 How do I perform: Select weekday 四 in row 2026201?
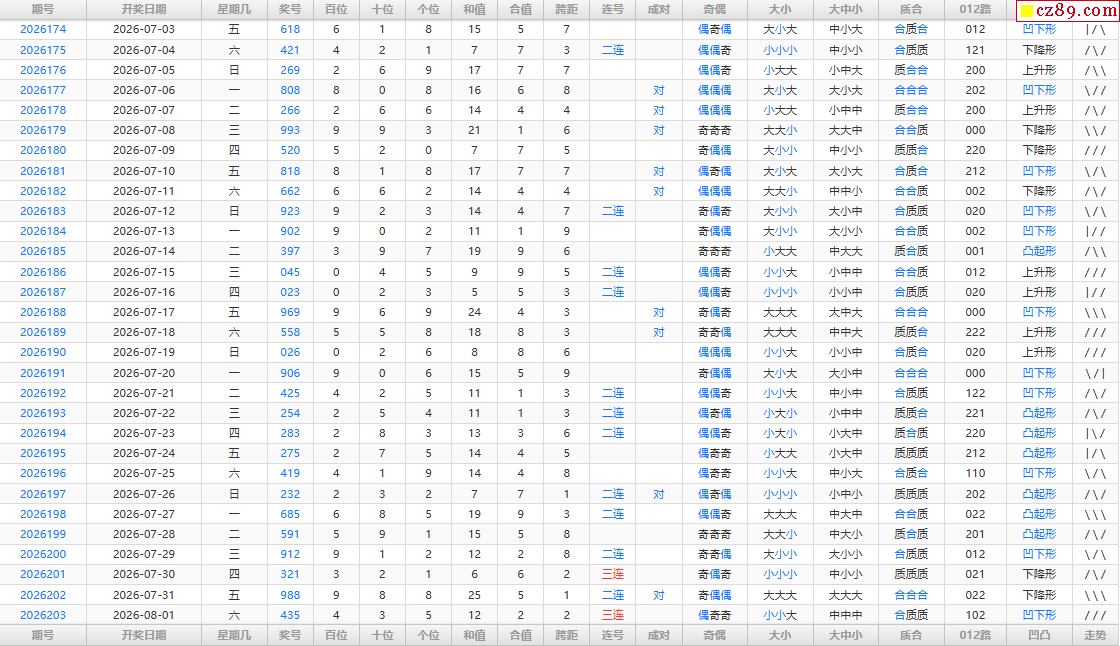coord(234,574)
